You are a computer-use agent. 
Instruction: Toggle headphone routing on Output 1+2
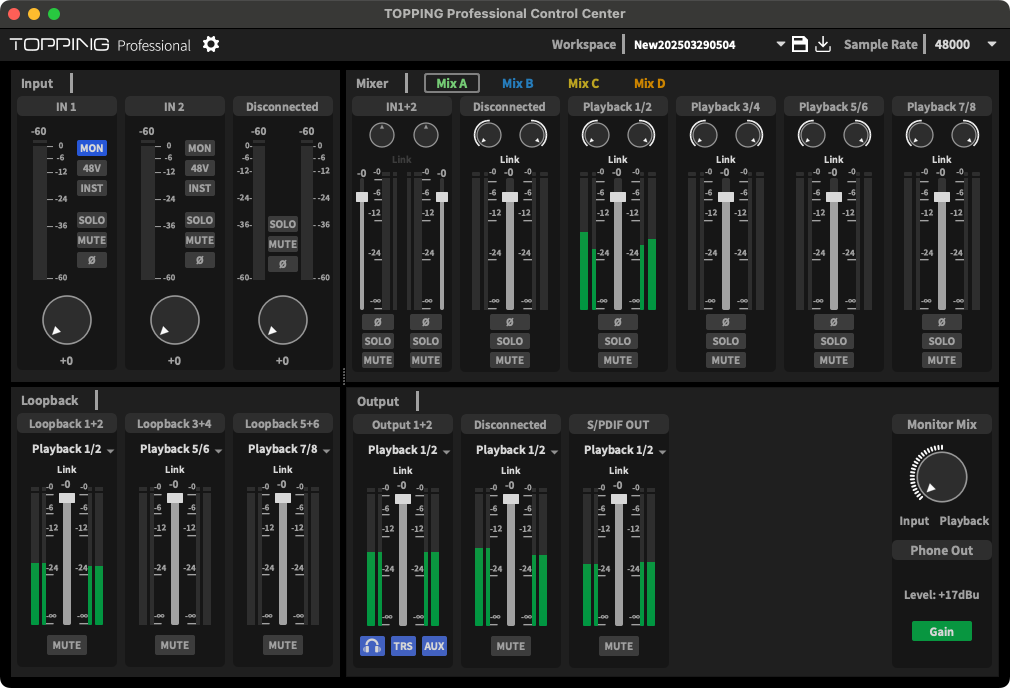coord(372,645)
